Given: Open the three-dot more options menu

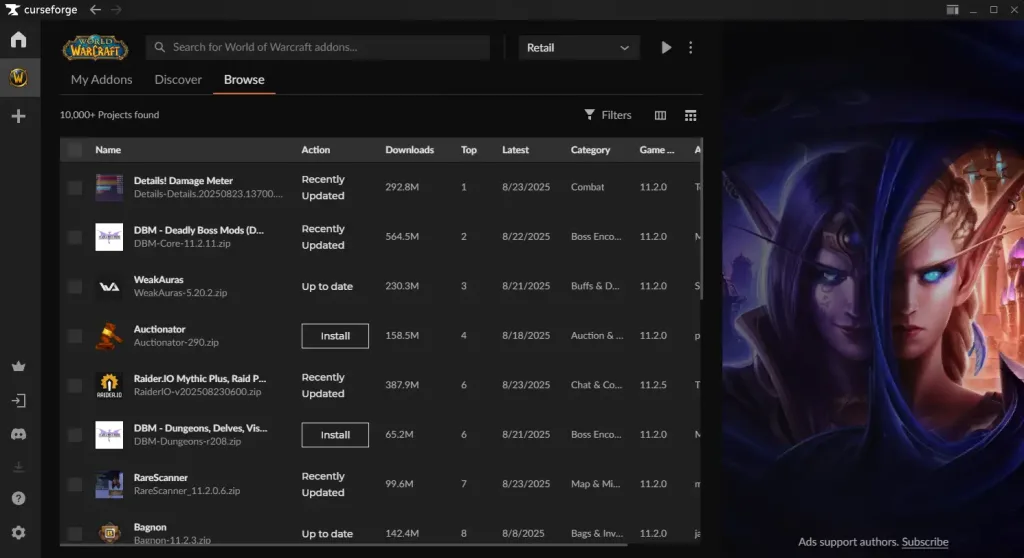Looking at the screenshot, I should 690,47.
